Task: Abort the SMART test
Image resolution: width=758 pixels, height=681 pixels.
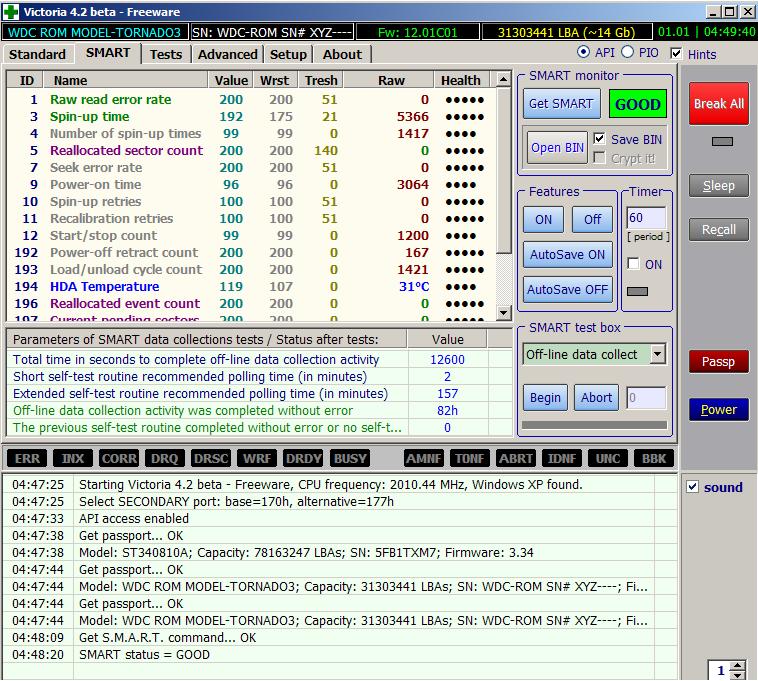Action: click(596, 397)
